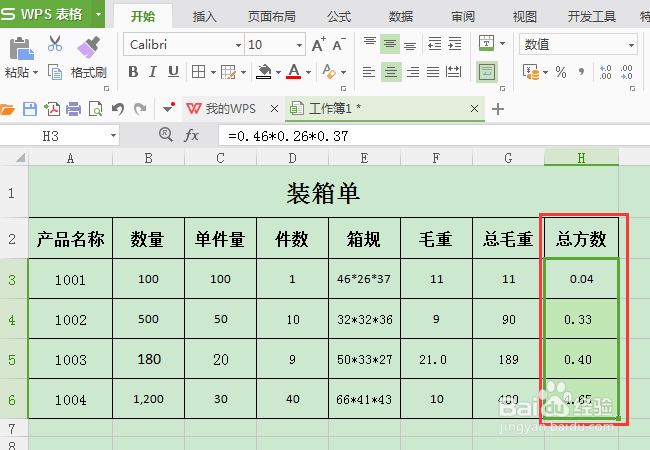Screen dimensions: 650x450
Task: Click the print icon
Action: pyautogui.click(x=74, y=109)
